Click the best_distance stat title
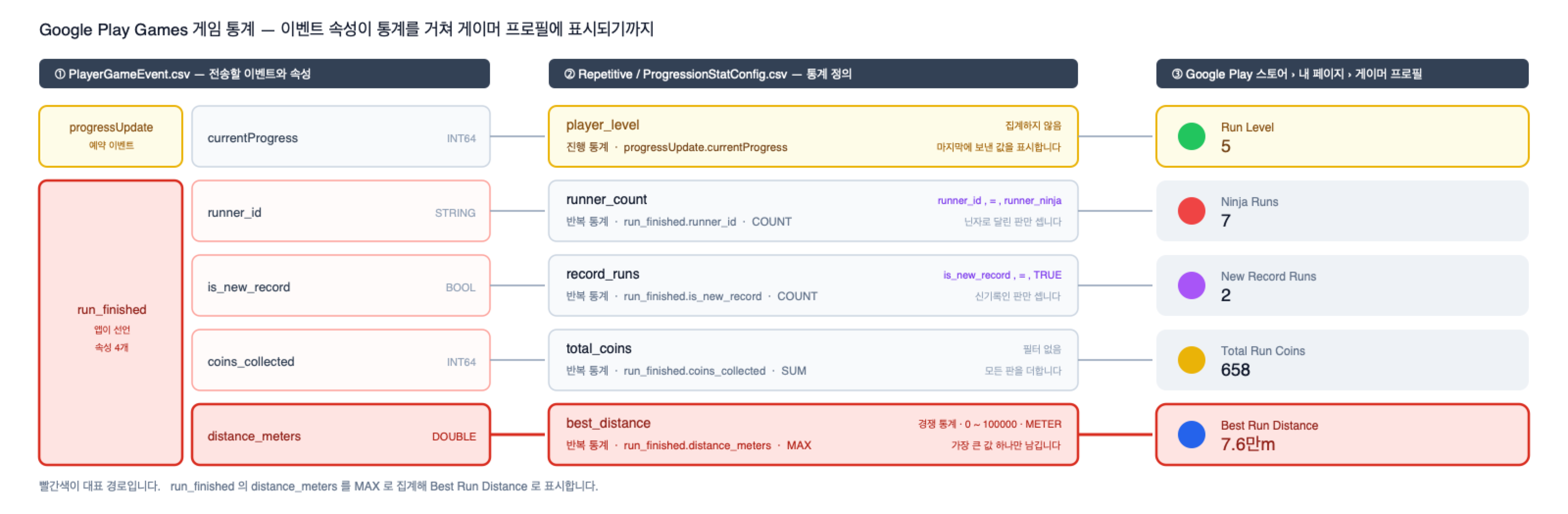This screenshot has width=1568, height=514. click(608, 423)
